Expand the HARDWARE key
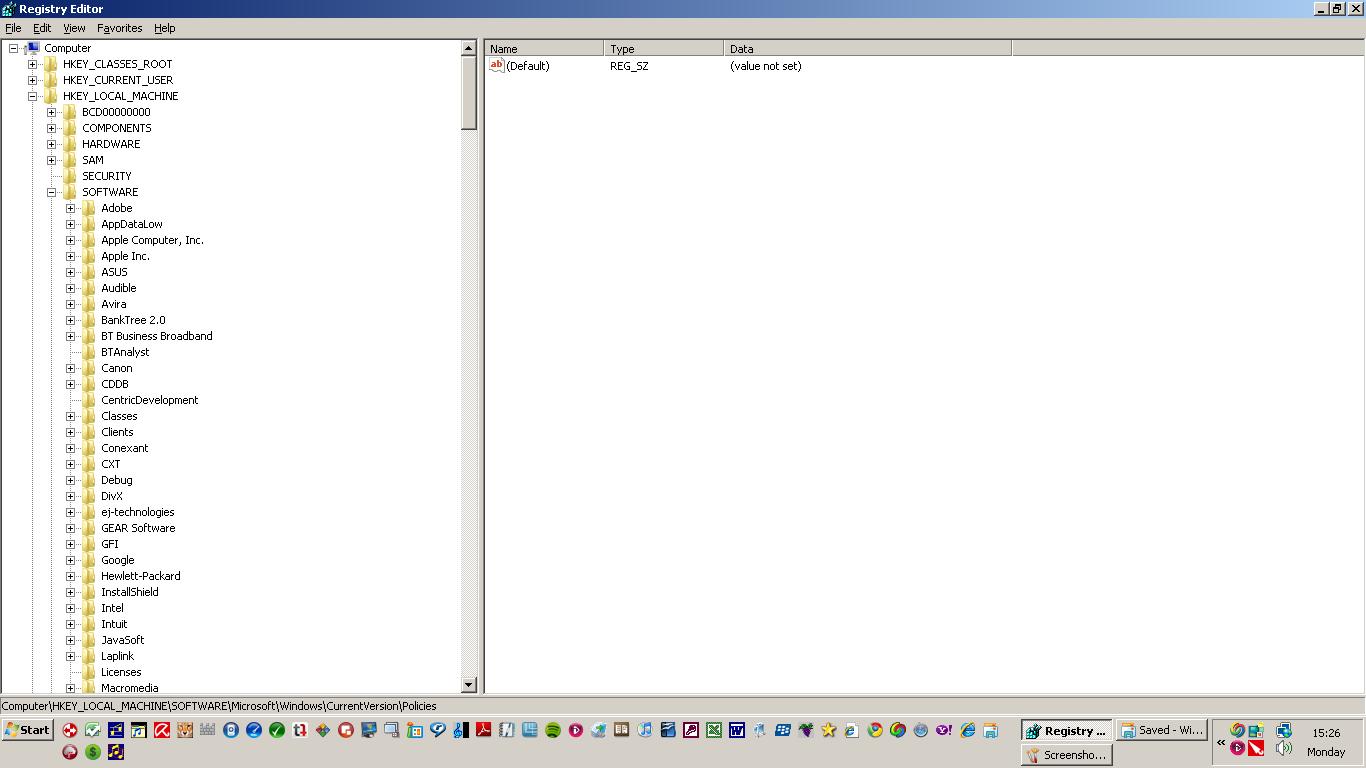Screen dimensions: 1366x768 52,144
